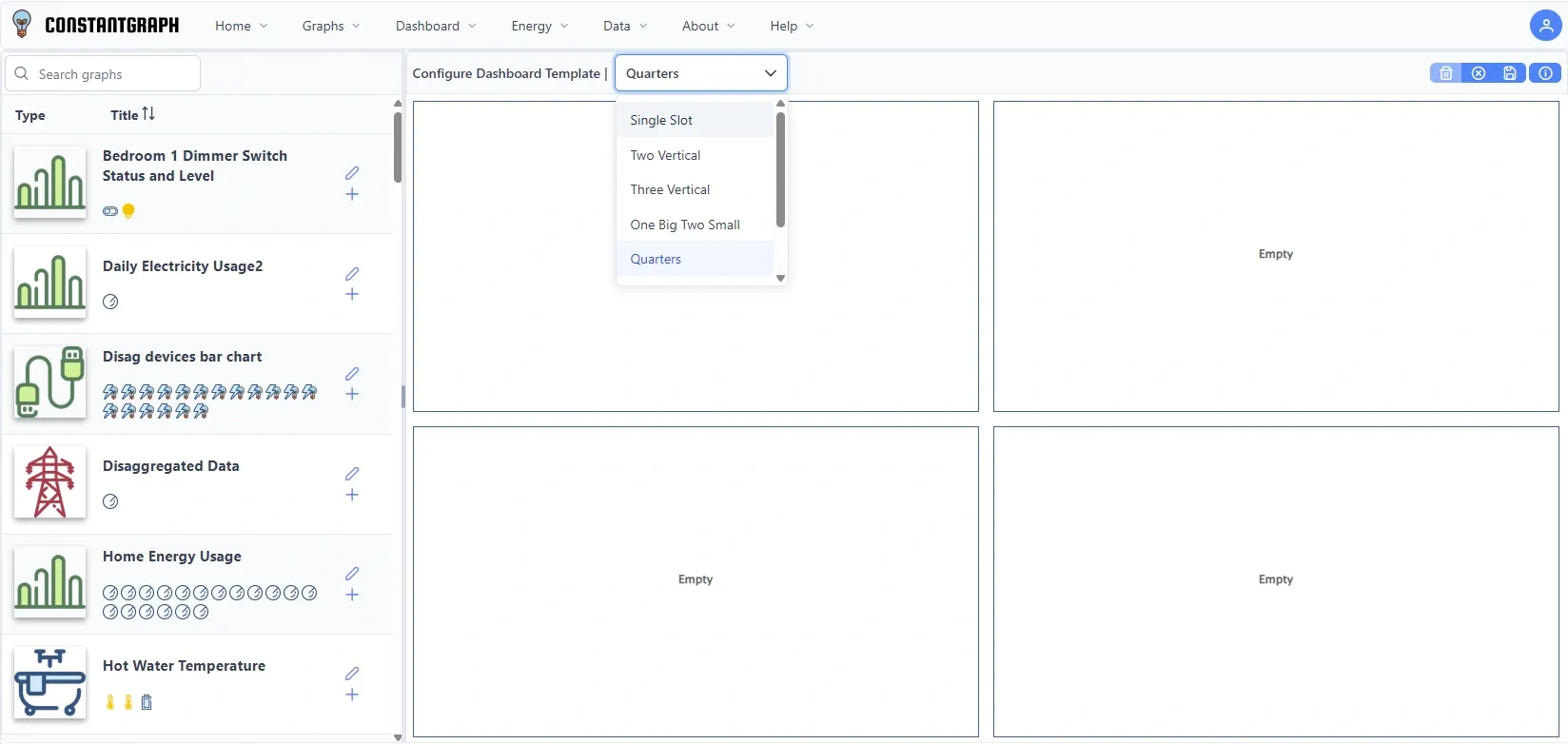The image size is (1568, 744).
Task: Select the Three Vertical template option
Action: tap(696, 189)
